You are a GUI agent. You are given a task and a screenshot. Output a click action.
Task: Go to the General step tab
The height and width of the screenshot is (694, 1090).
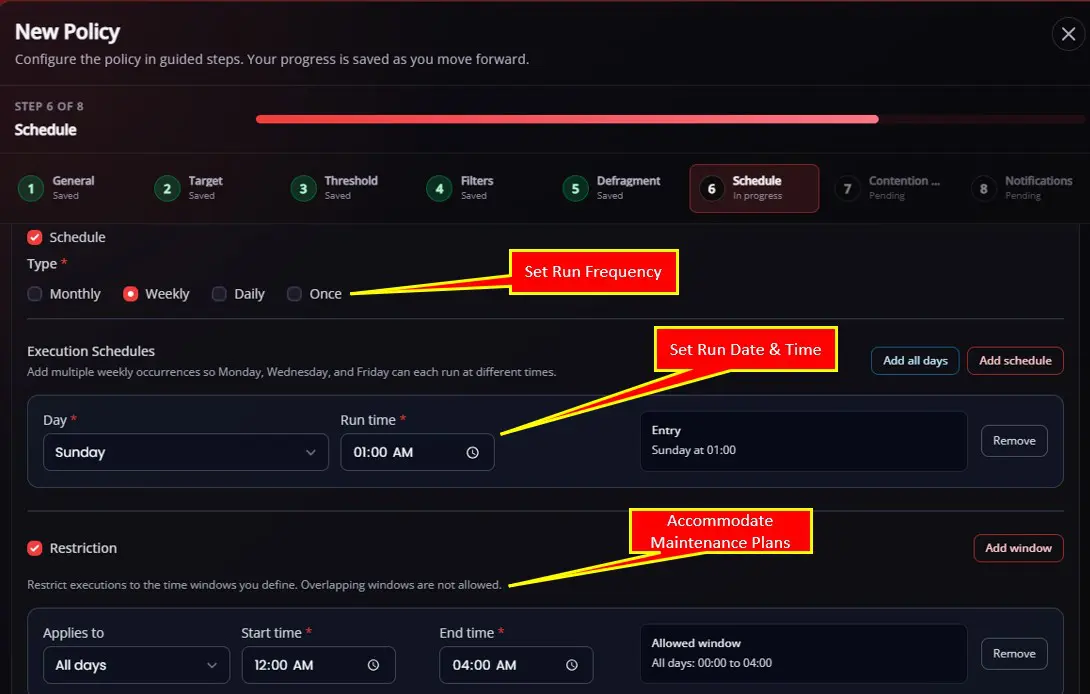[74, 188]
